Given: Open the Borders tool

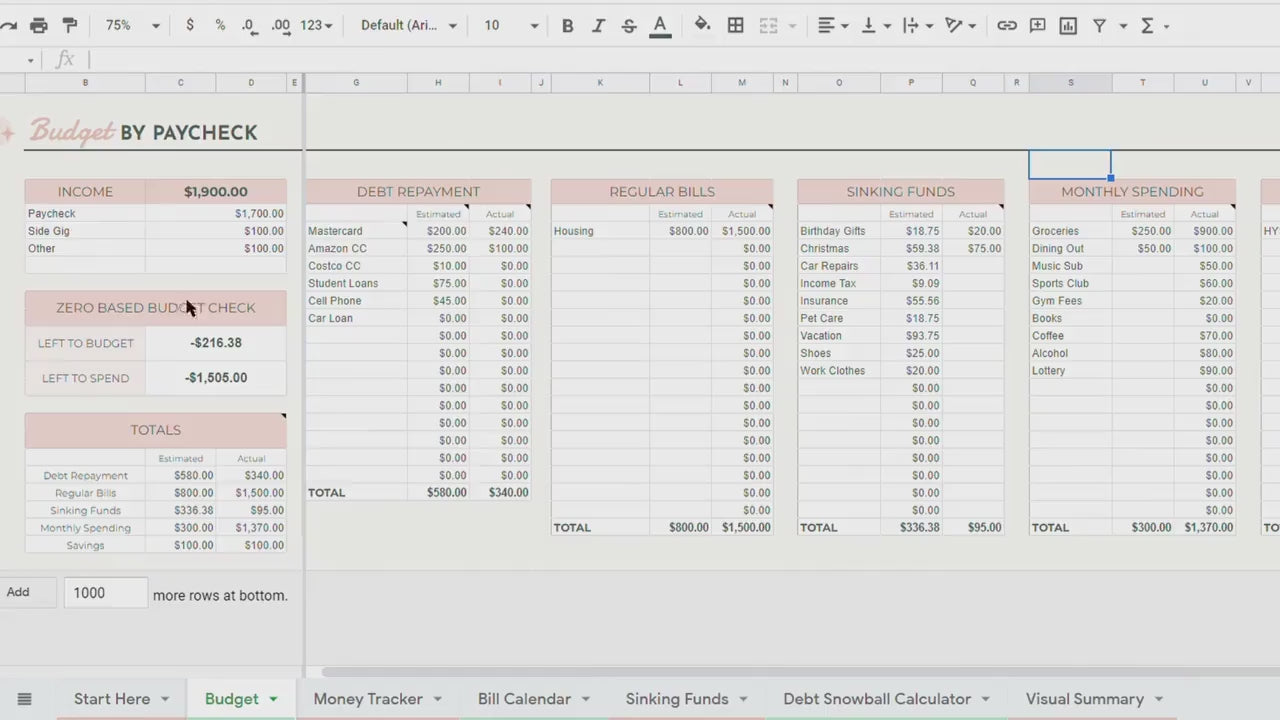Looking at the screenshot, I should 736,25.
